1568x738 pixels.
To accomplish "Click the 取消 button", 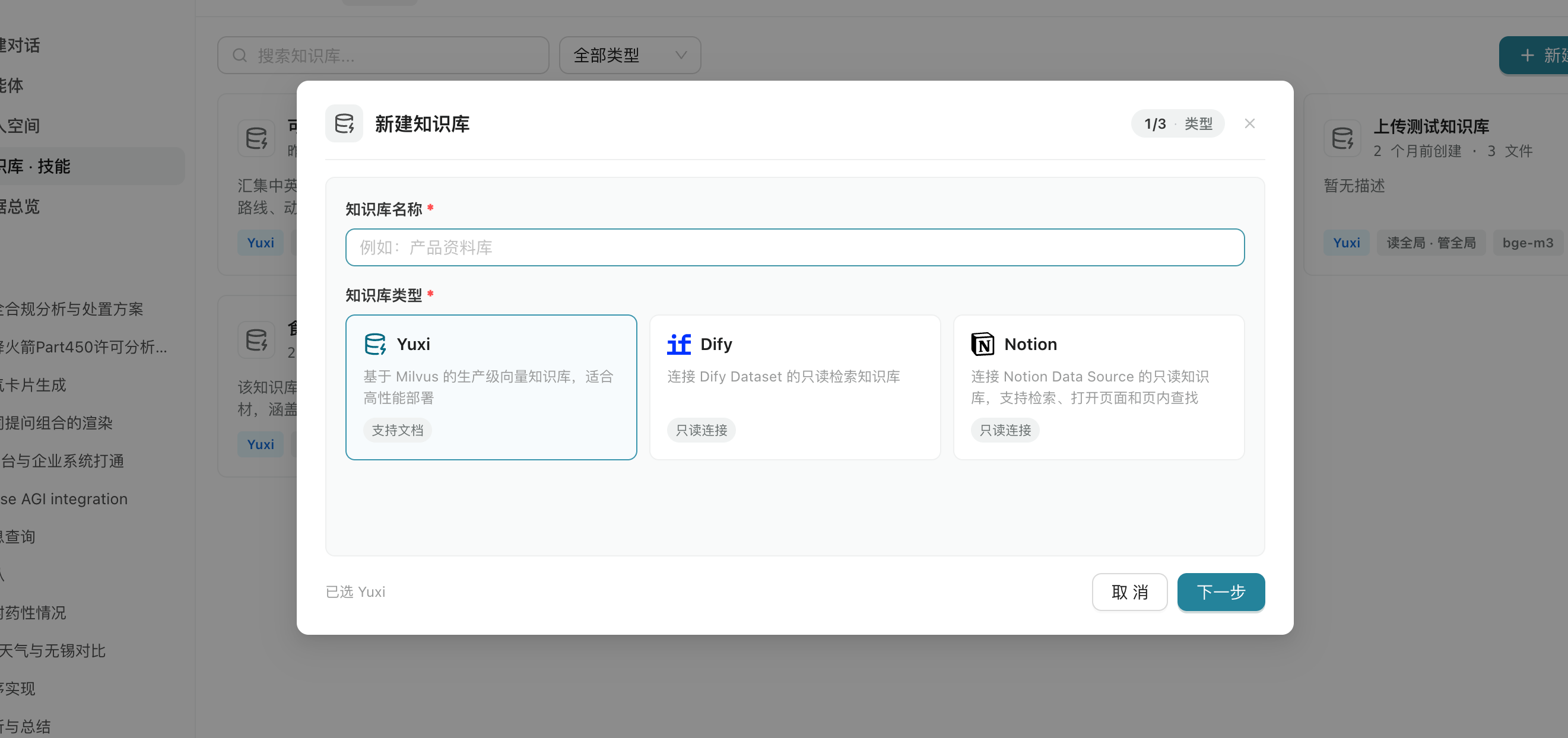I will [1130, 592].
